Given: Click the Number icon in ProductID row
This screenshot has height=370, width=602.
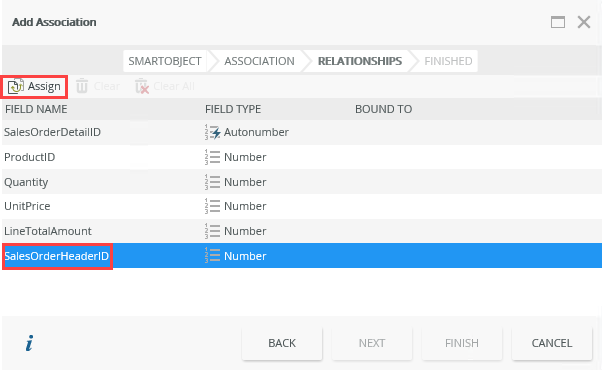Looking at the screenshot, I should 212,157.
